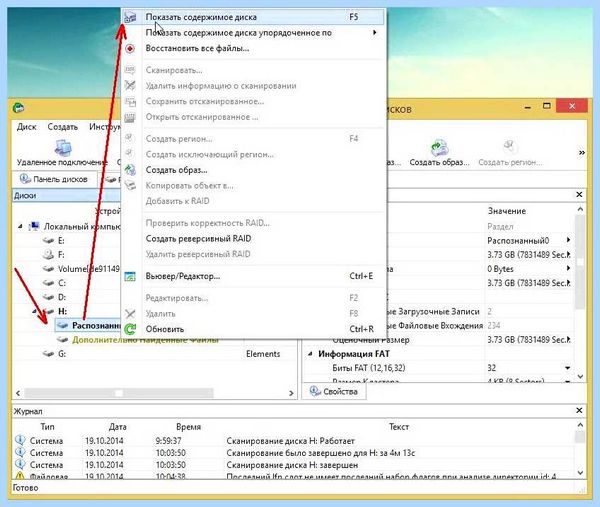Click the log panel scrollbar down arrow
This screenshot has width=600, height=507.
(x=580, y=473)
